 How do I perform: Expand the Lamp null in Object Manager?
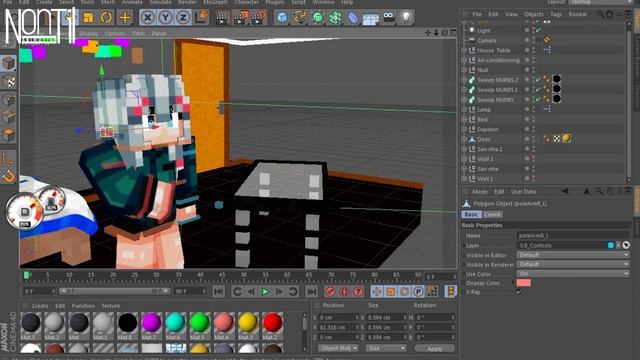pyautogui.click(x=464, y=109)
